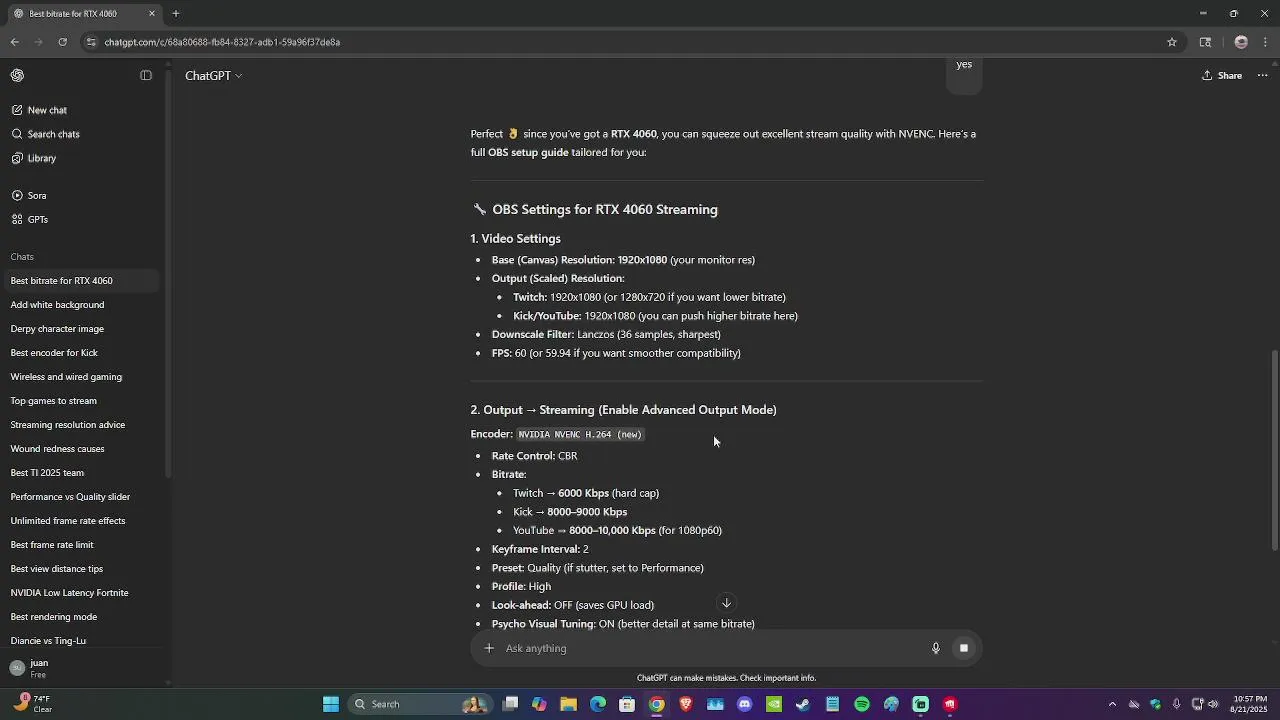Image resolution: width=1280 pixels, height=720 pixels.
Task: Click the microphone dictation icon
Action: 936,648
